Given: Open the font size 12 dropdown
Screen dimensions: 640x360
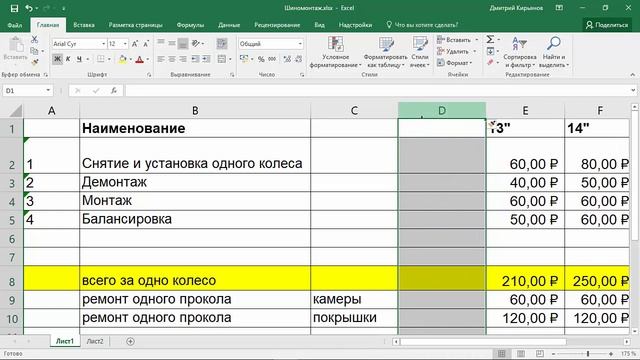Looking at the screenshot, I should [125, 44].
